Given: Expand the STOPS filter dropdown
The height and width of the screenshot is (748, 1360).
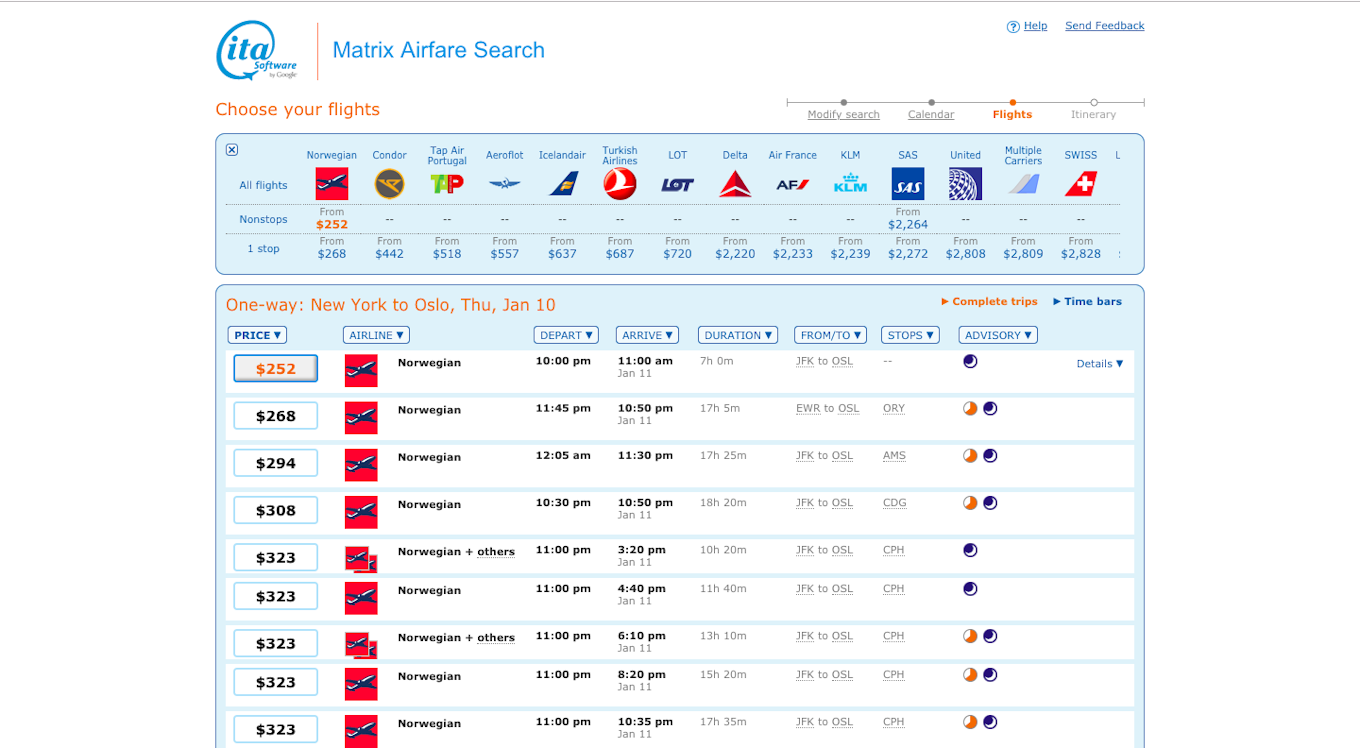Looking at the screenshot, I should pos(910,336).
